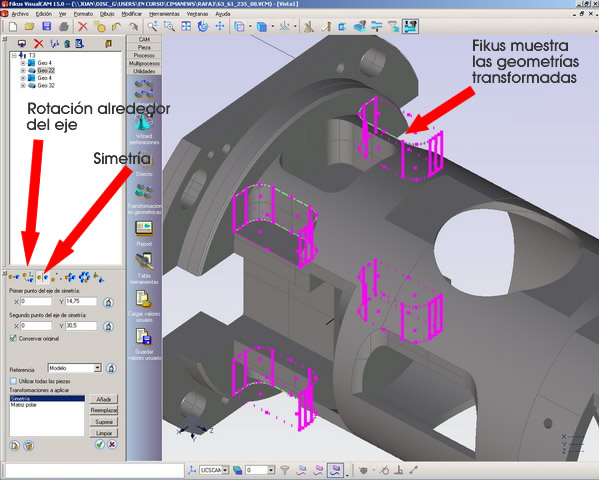Toggle Conservar original checkbox

tap(13, 338)
